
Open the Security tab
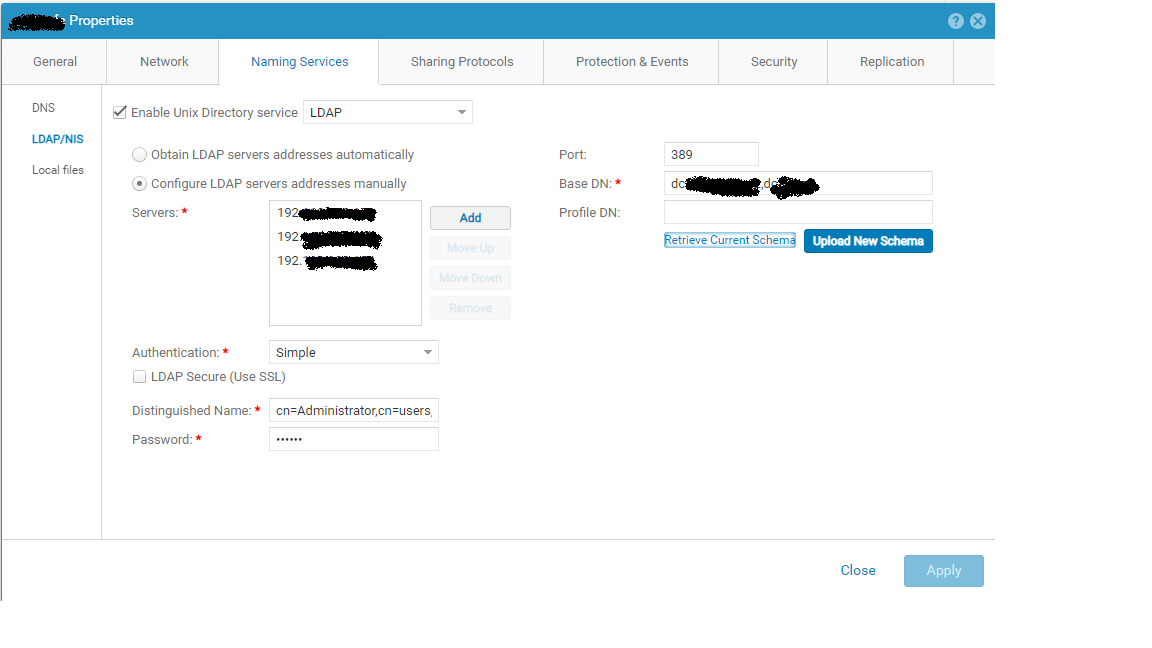click(773, 61)
